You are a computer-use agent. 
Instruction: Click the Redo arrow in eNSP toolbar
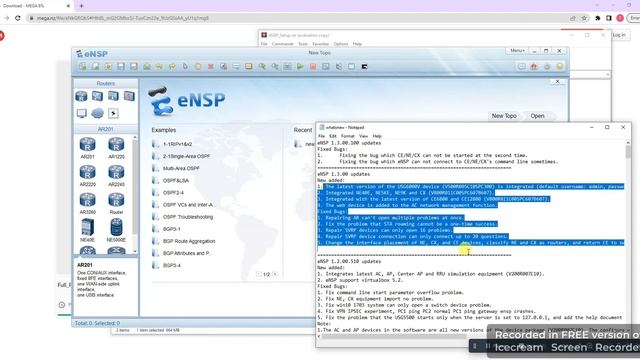tap(172, 67)
